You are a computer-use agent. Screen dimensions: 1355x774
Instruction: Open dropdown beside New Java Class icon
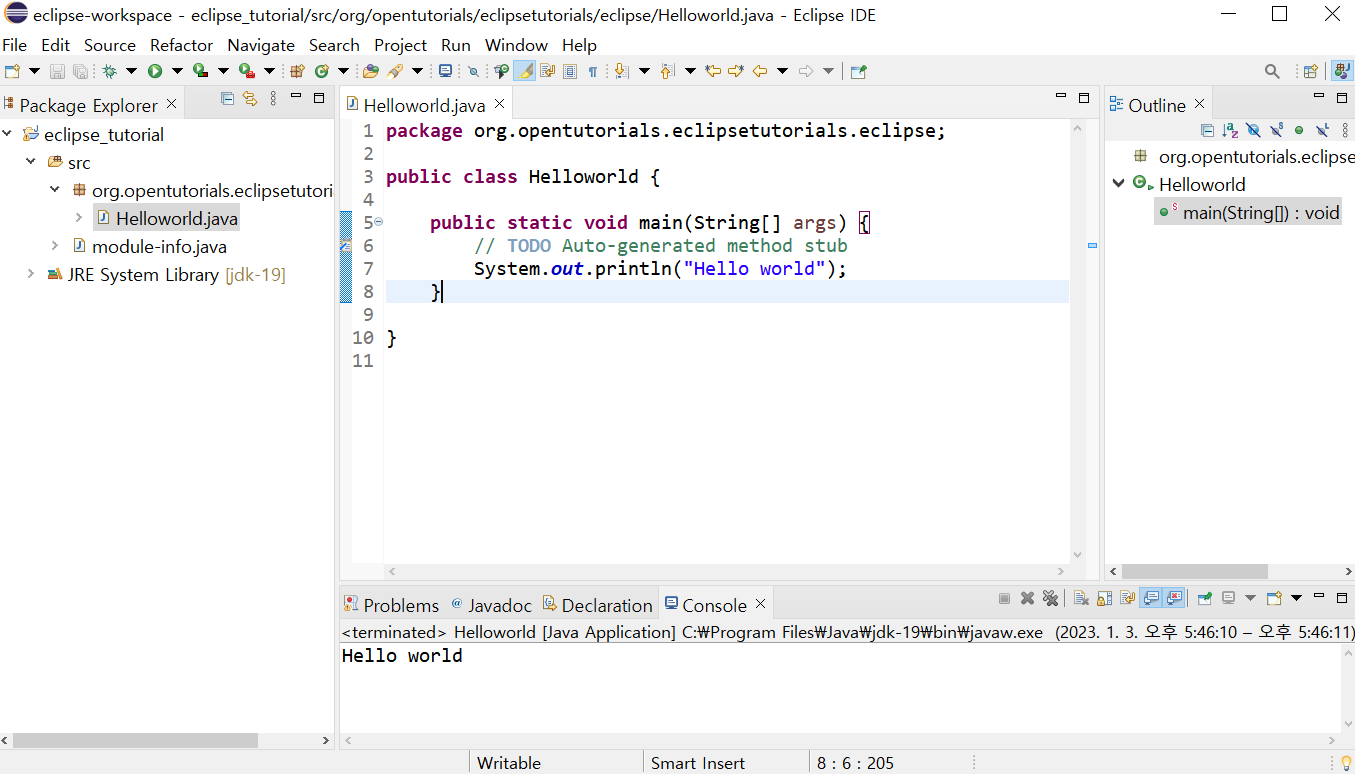(x=343, y=71)
